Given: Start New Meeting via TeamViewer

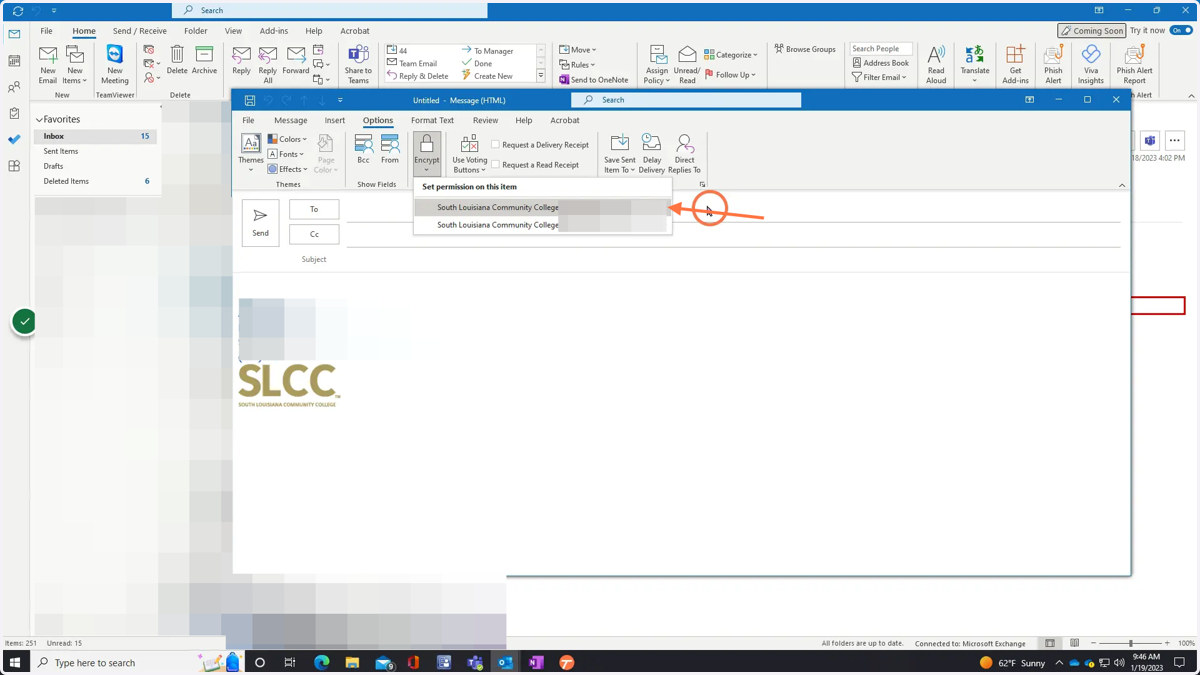Looking at the screenshot, I should (x=115, y=65).
